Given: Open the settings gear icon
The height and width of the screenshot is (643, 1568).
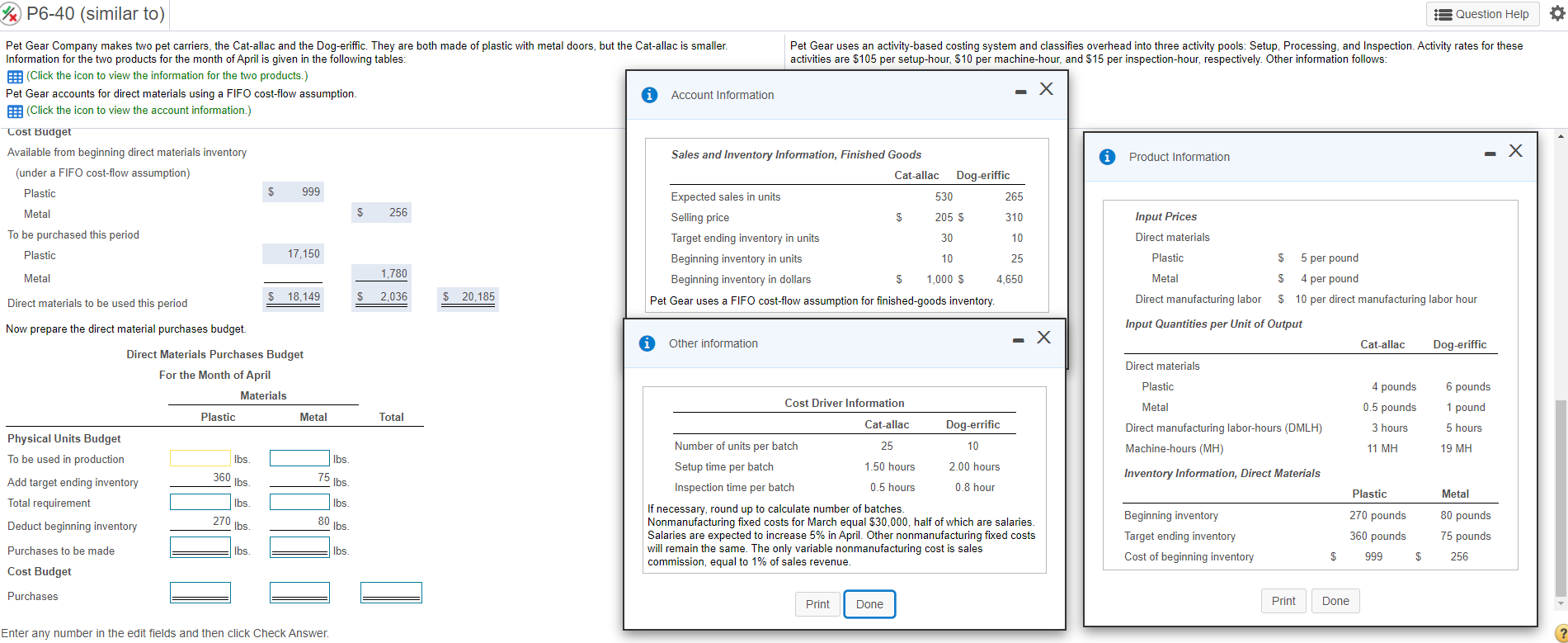Looking at the screenshot, I should [x=1556, y=13].
